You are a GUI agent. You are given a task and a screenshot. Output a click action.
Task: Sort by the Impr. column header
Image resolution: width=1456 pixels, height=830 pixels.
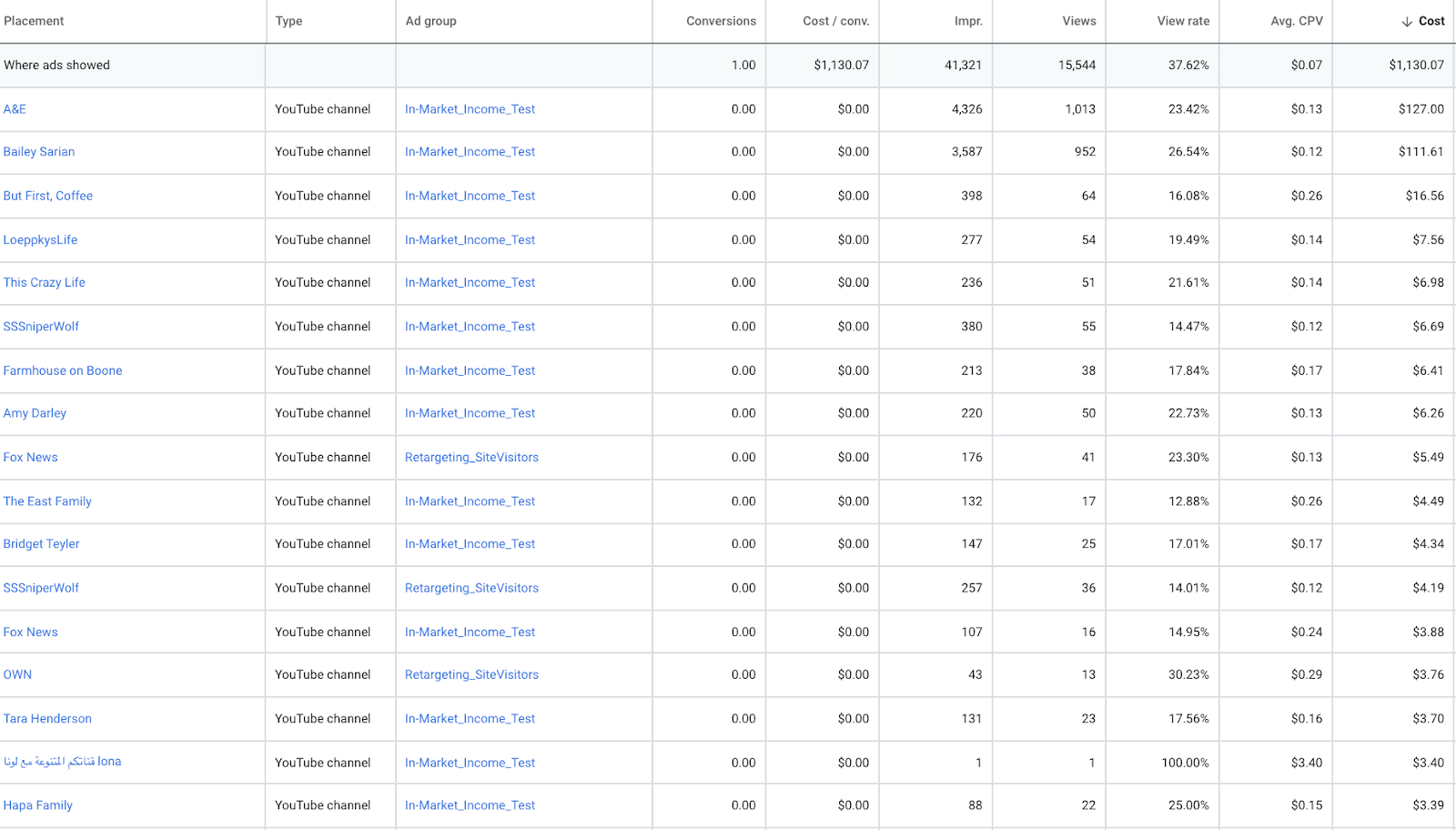click(968, 21)
